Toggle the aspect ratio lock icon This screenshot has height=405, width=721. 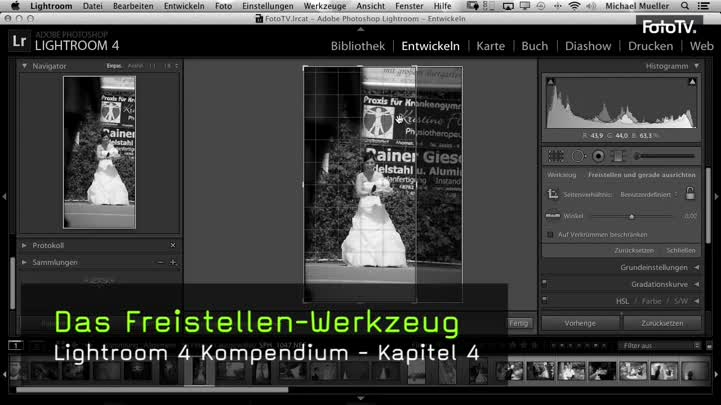[690, 193]
